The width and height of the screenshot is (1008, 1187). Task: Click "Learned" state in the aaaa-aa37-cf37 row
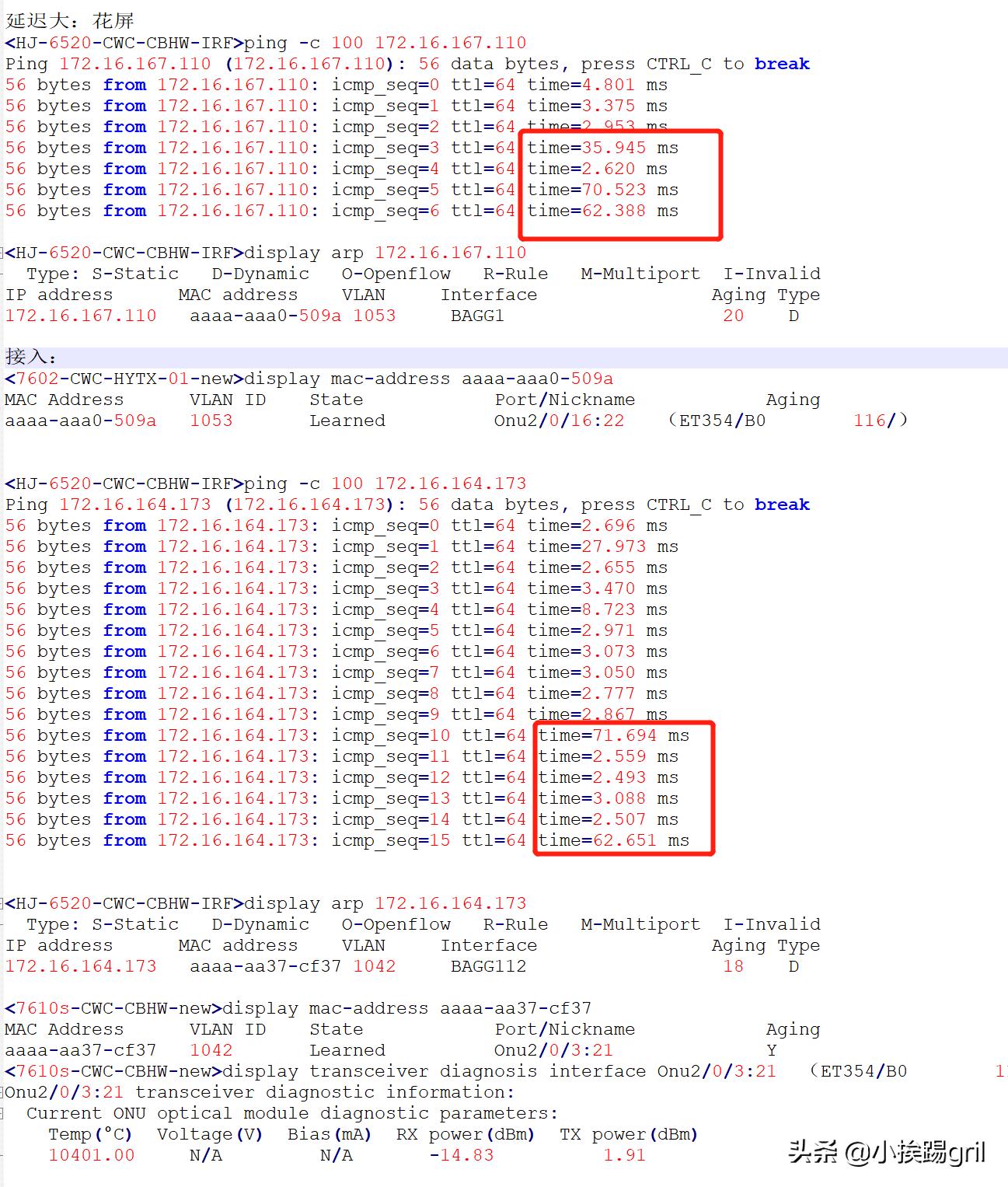click(347, 1050)
